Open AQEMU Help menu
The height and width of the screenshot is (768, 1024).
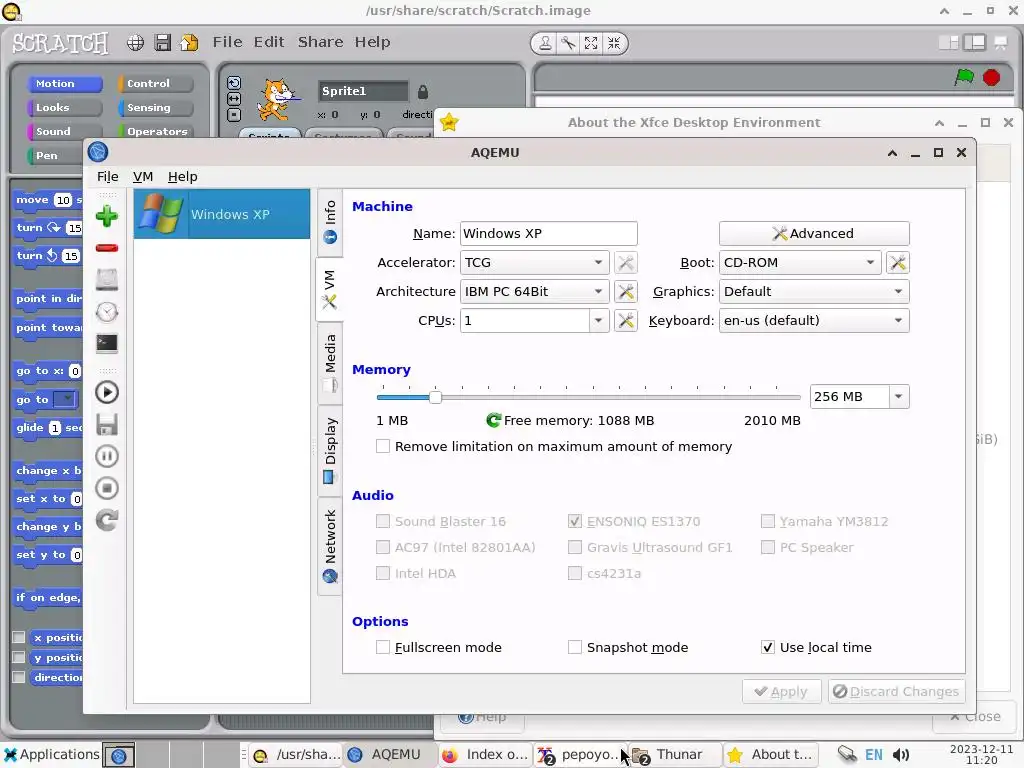click(182, 176)
